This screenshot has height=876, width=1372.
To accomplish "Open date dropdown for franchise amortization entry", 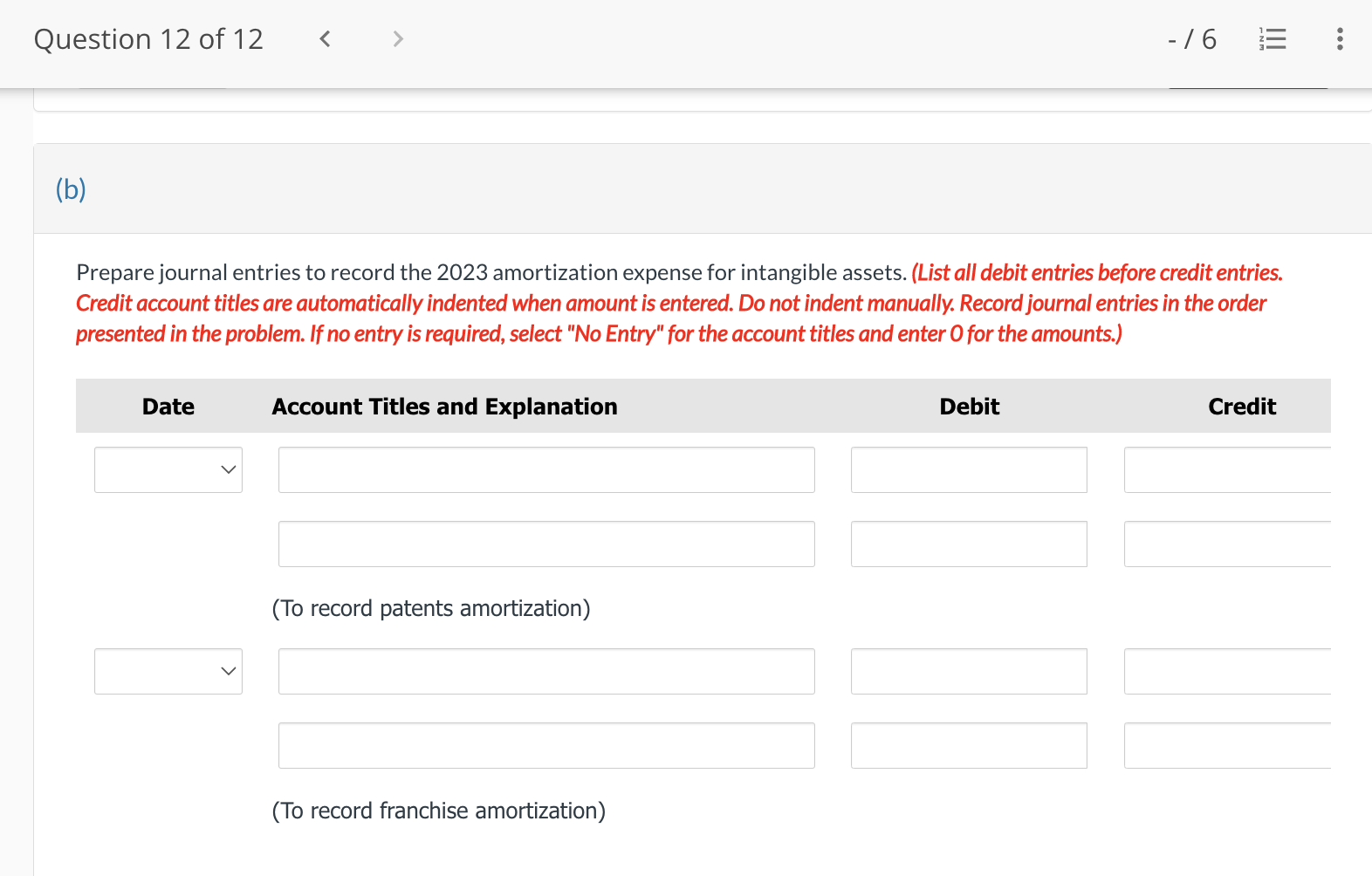I will pyautogui.click(x=168, y=671).
